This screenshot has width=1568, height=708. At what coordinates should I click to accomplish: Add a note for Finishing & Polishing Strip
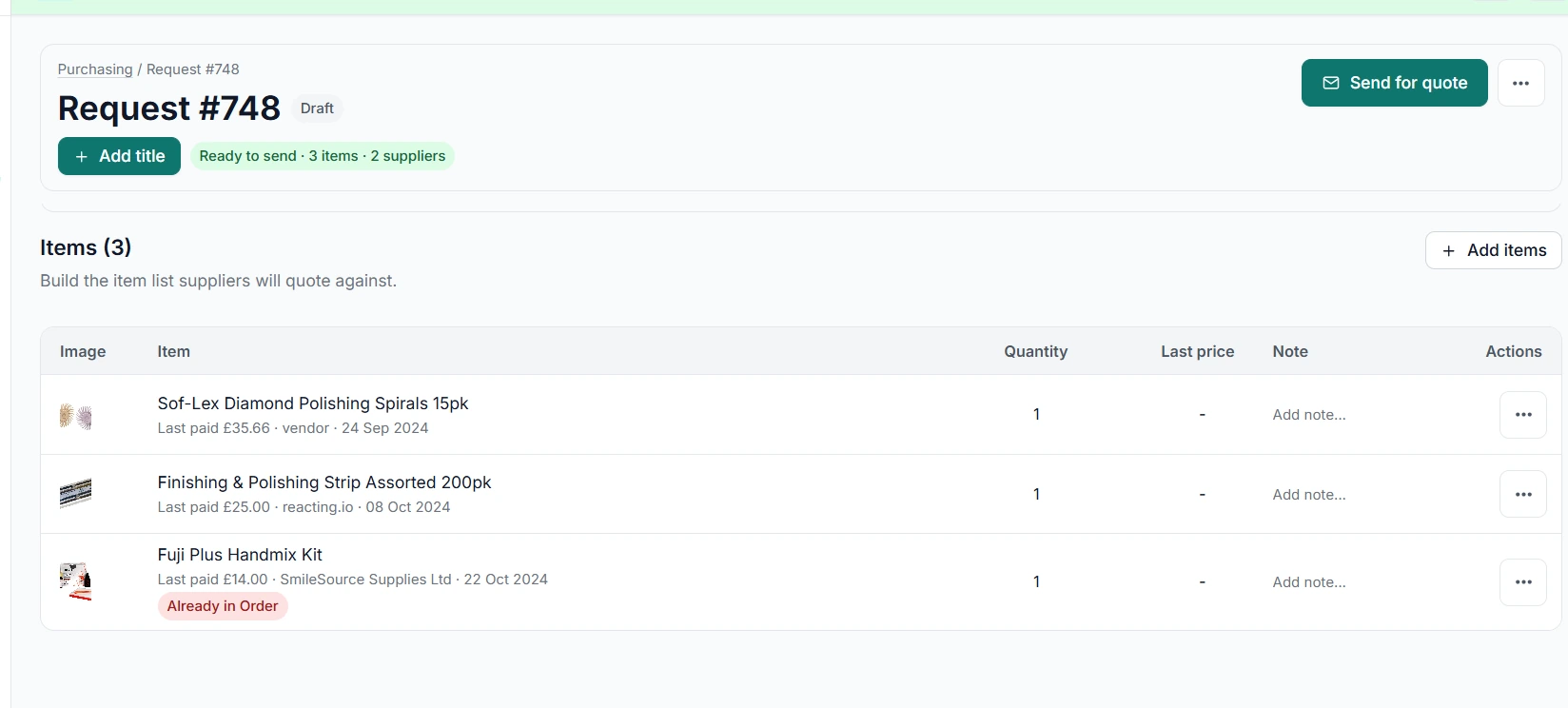[x=1309, y=495]
